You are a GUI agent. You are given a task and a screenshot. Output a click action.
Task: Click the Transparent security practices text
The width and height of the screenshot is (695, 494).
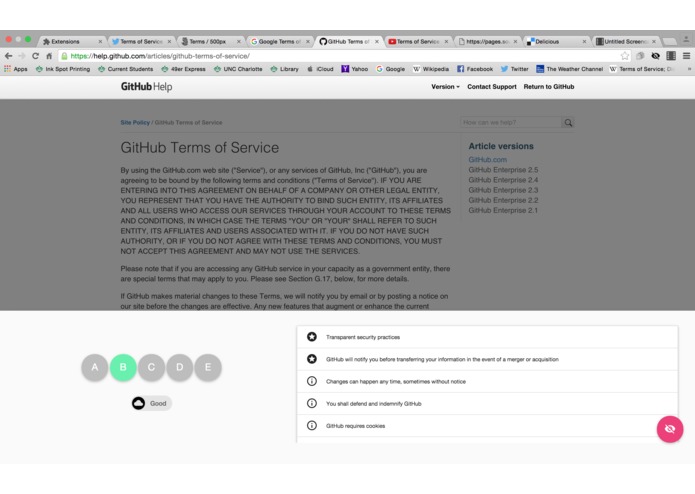[363, 337]
